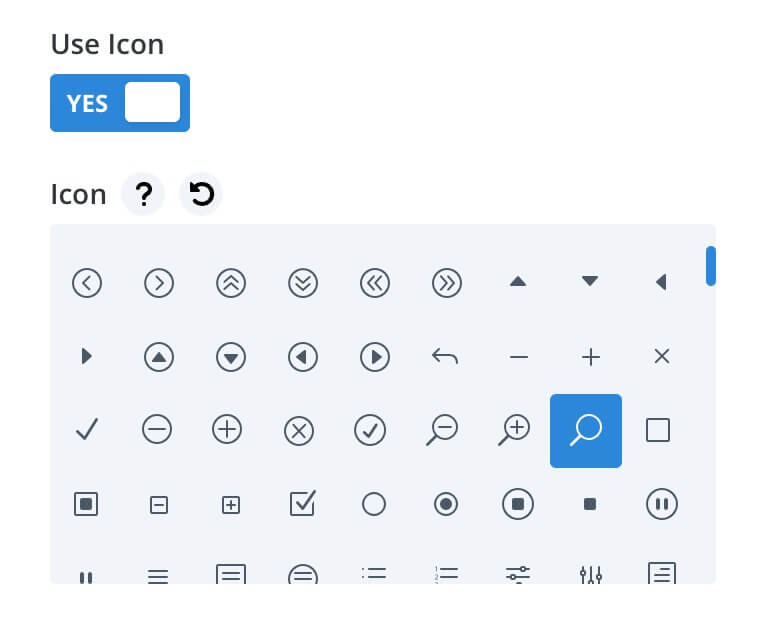Select the curved reply arrow icon
Viewport: 766px width, 618px height.
pos(445,357)
